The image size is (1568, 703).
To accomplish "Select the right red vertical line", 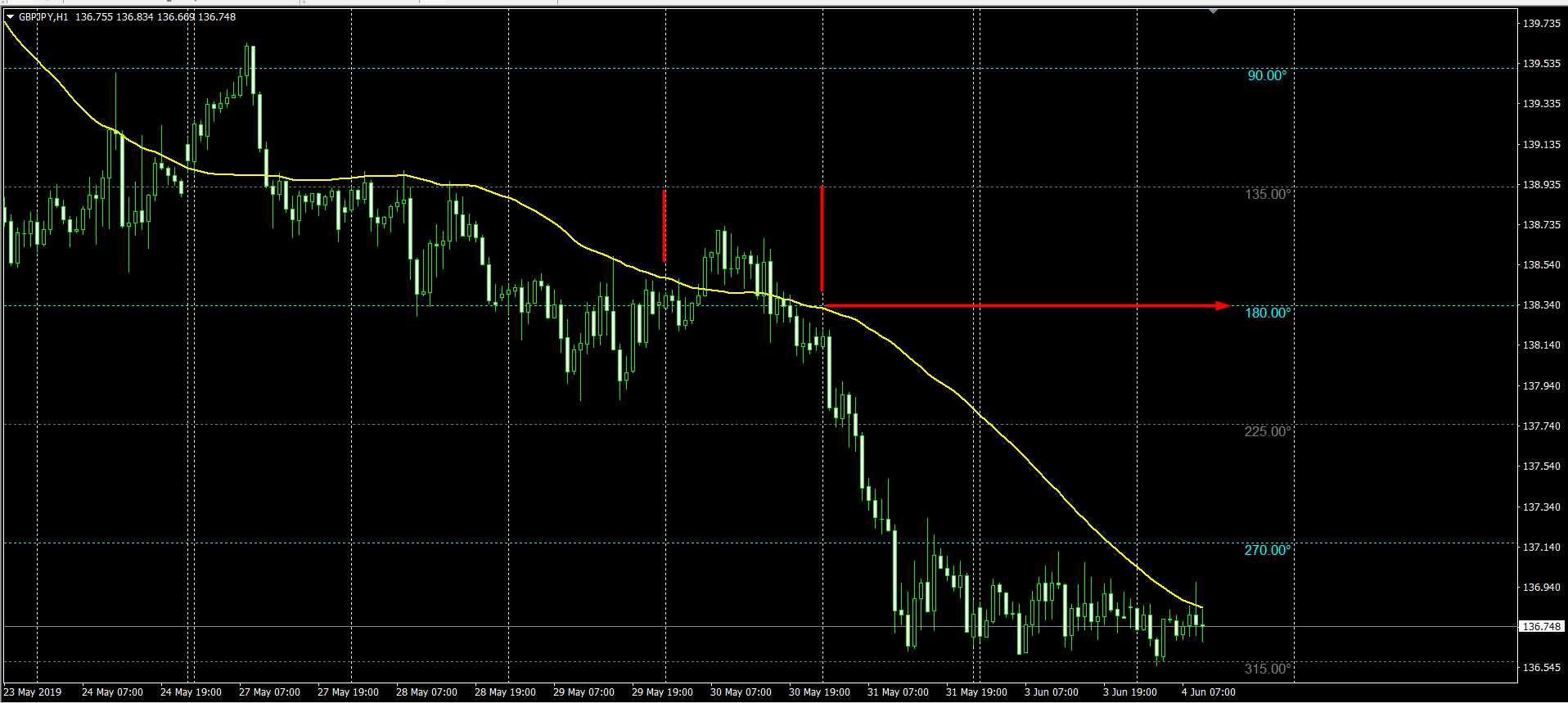I will pos(822,239).
